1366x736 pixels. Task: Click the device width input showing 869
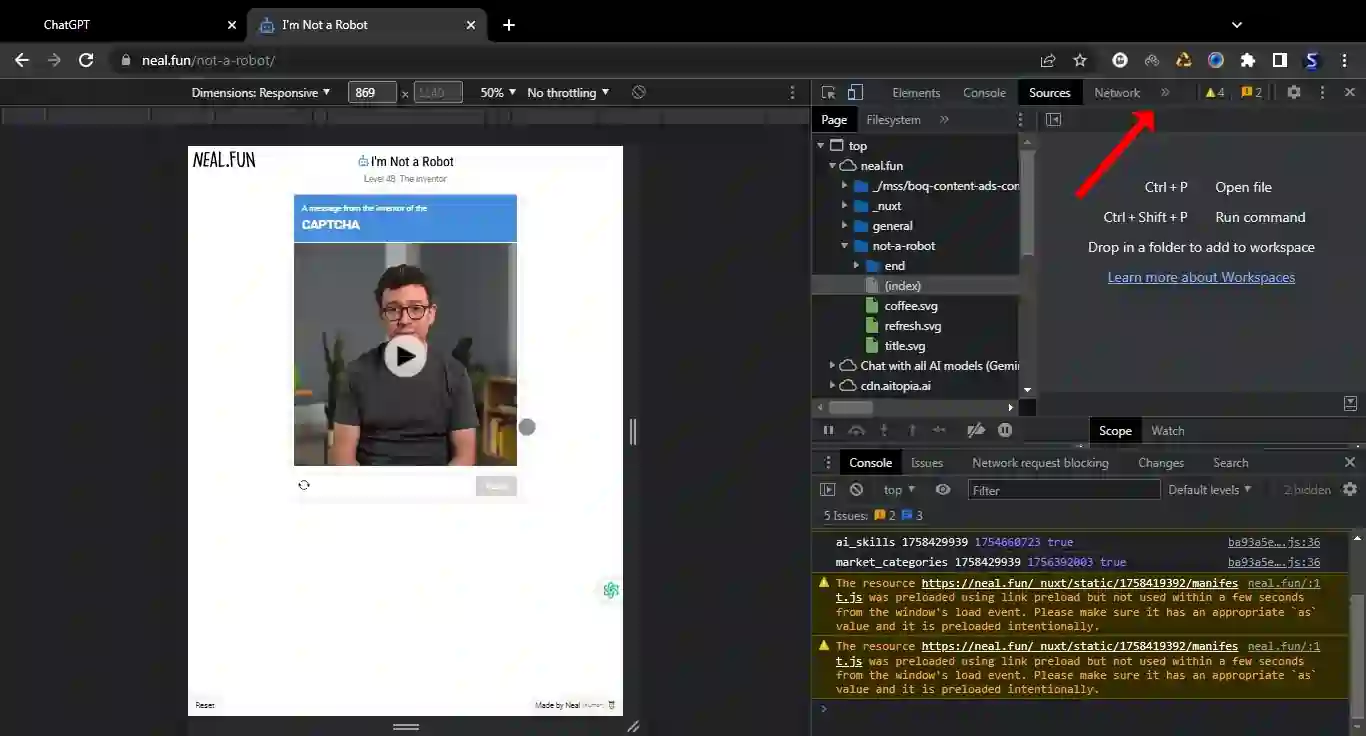pyautogui.click(x=373, y=92)
